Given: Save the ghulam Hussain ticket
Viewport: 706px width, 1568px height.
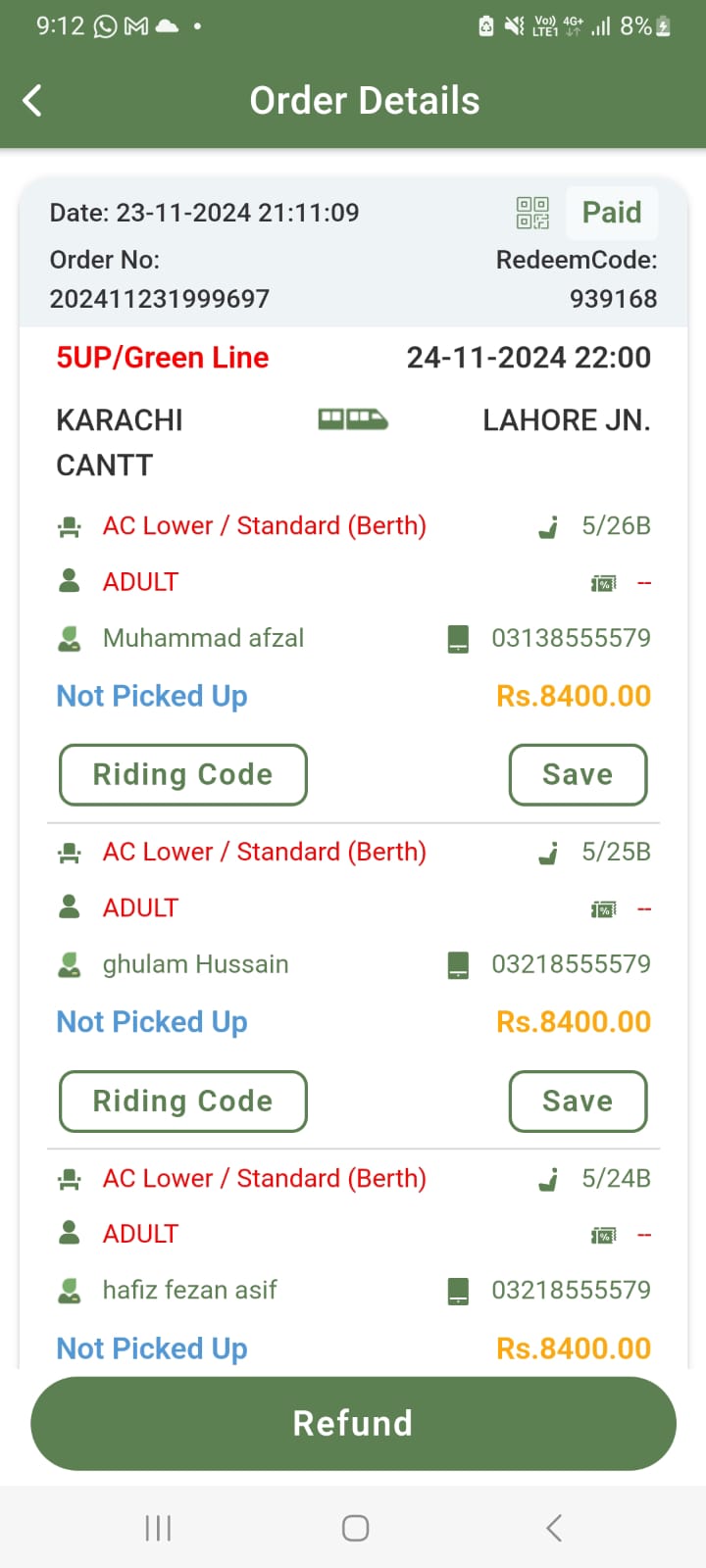Looking at the screenshot, I should (x=578, y=1102).
